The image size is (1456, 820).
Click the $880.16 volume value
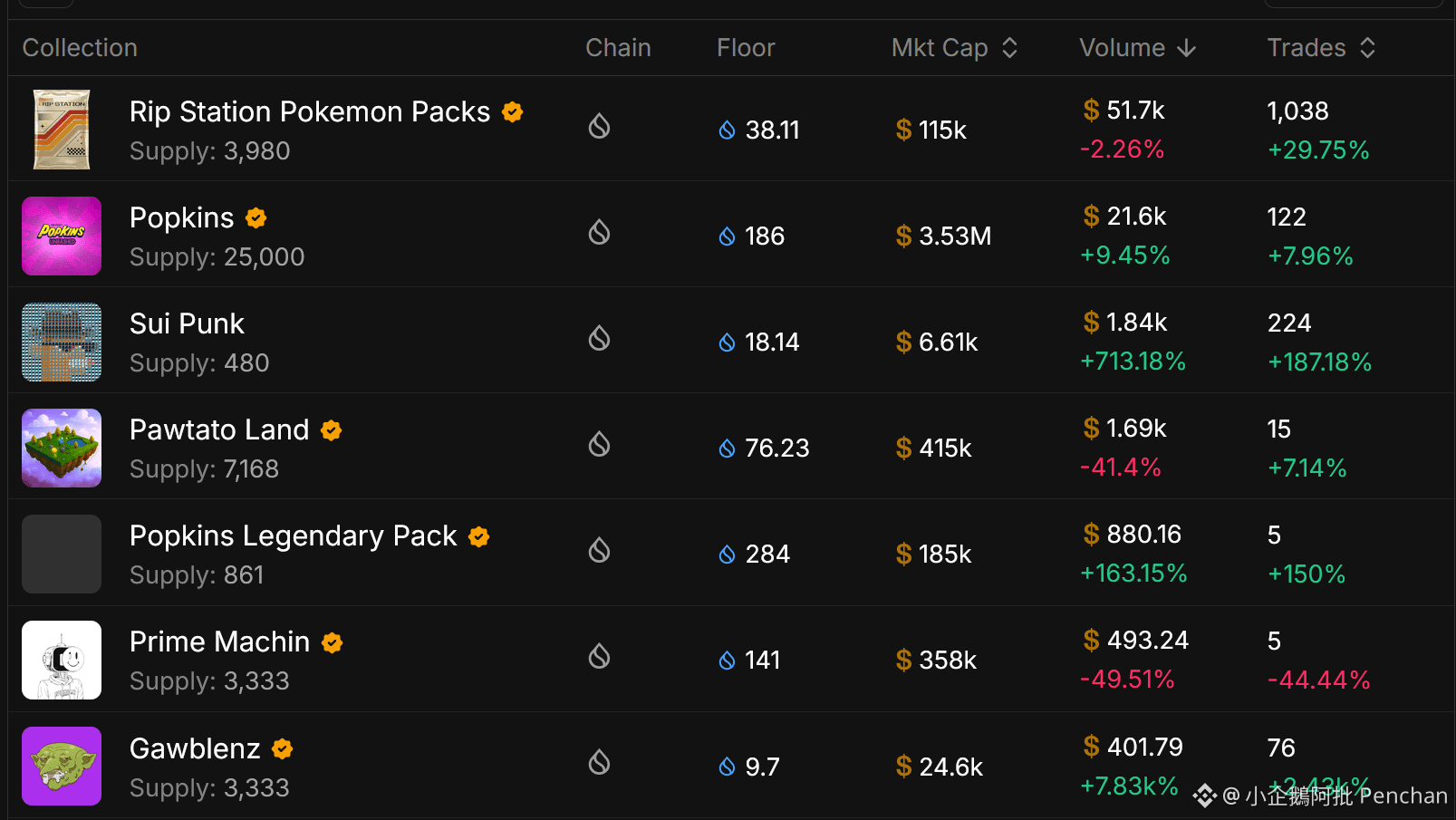pos(1132,535)
